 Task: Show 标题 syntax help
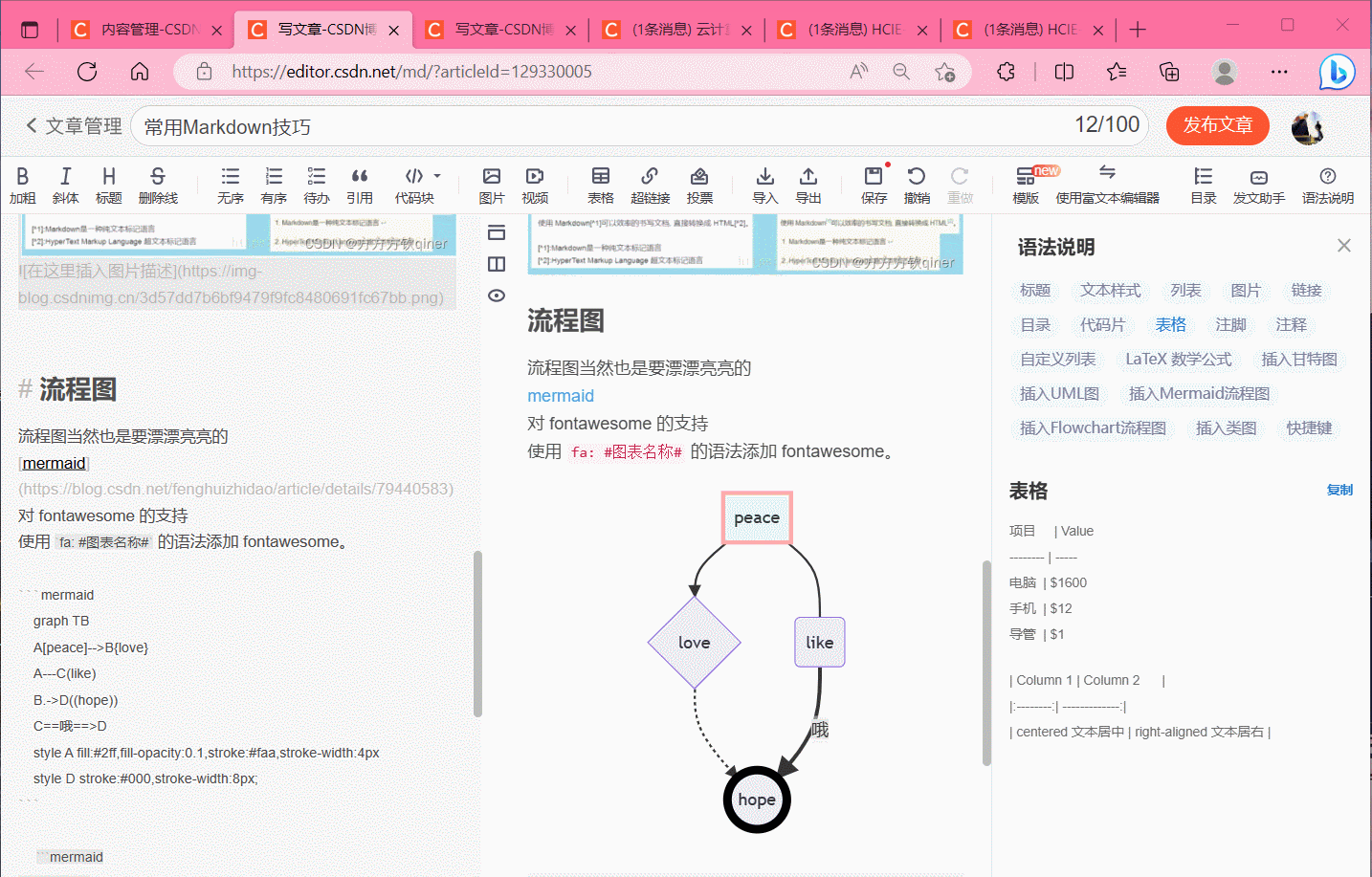tap(1035, 291)
